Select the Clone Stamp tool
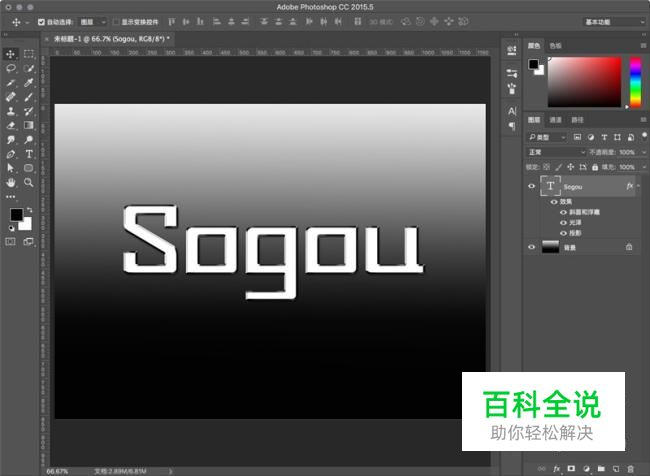This screenshot has height=476, width=650. (10, 111)
